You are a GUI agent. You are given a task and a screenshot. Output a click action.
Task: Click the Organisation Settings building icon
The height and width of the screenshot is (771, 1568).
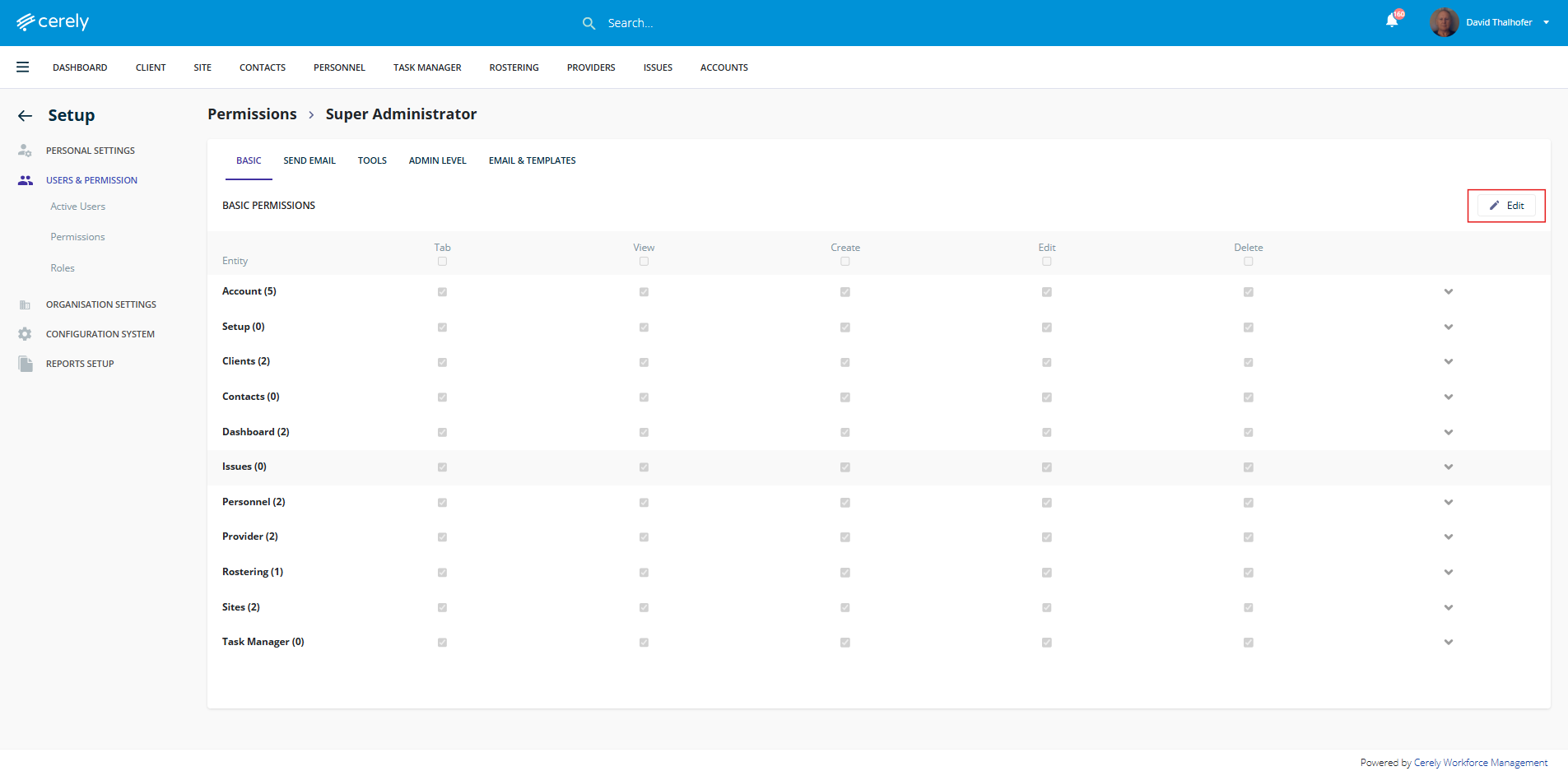coord(25,304)
